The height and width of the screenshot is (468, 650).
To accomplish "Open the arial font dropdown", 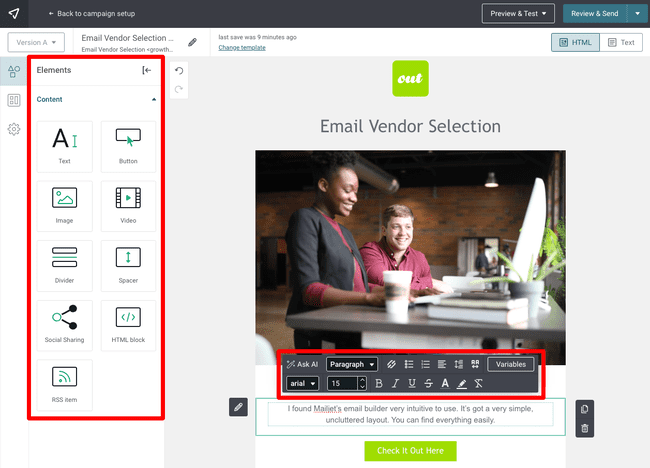I will 302,383.
